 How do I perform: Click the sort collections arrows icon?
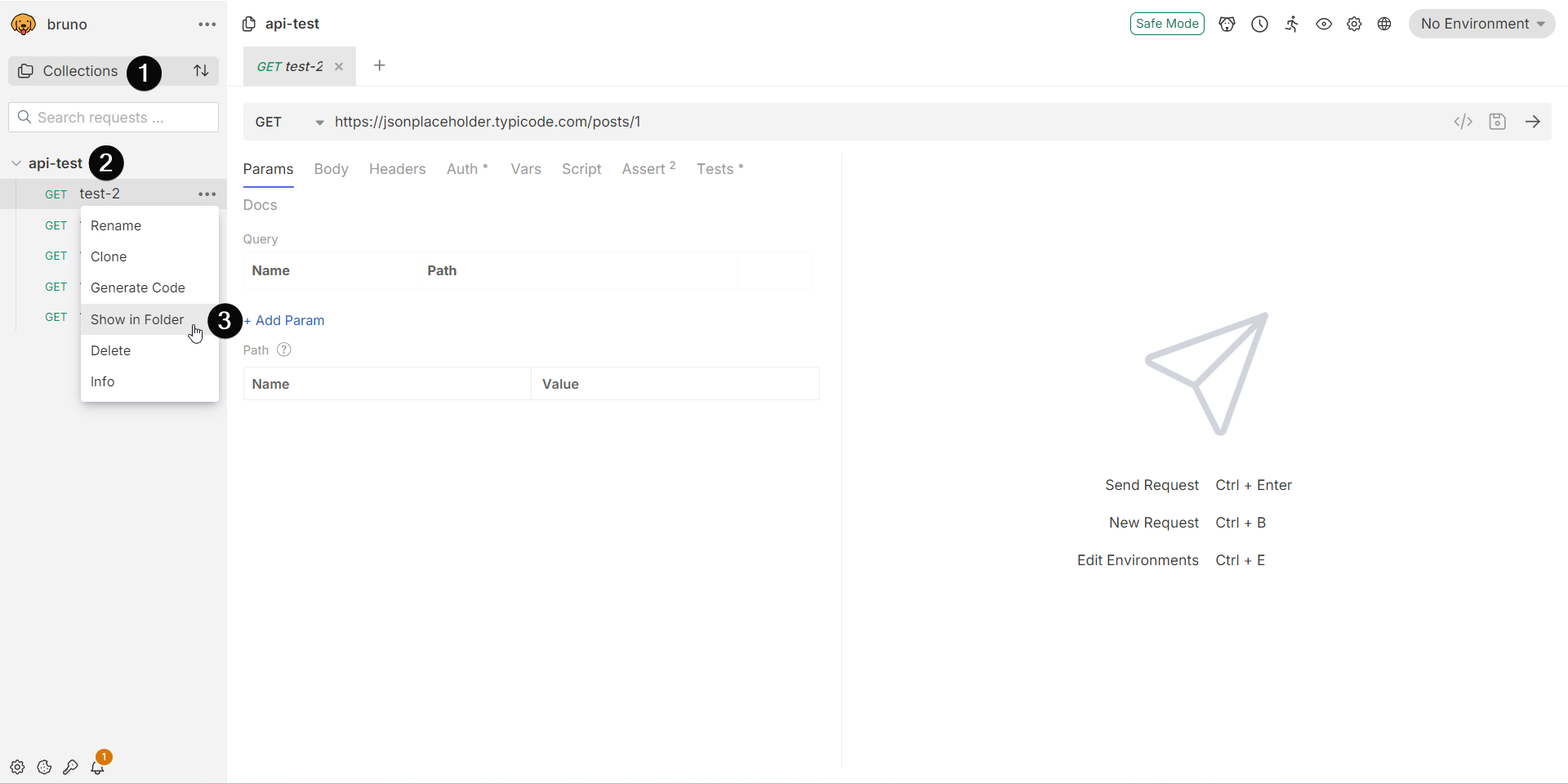tap(201, 71)
